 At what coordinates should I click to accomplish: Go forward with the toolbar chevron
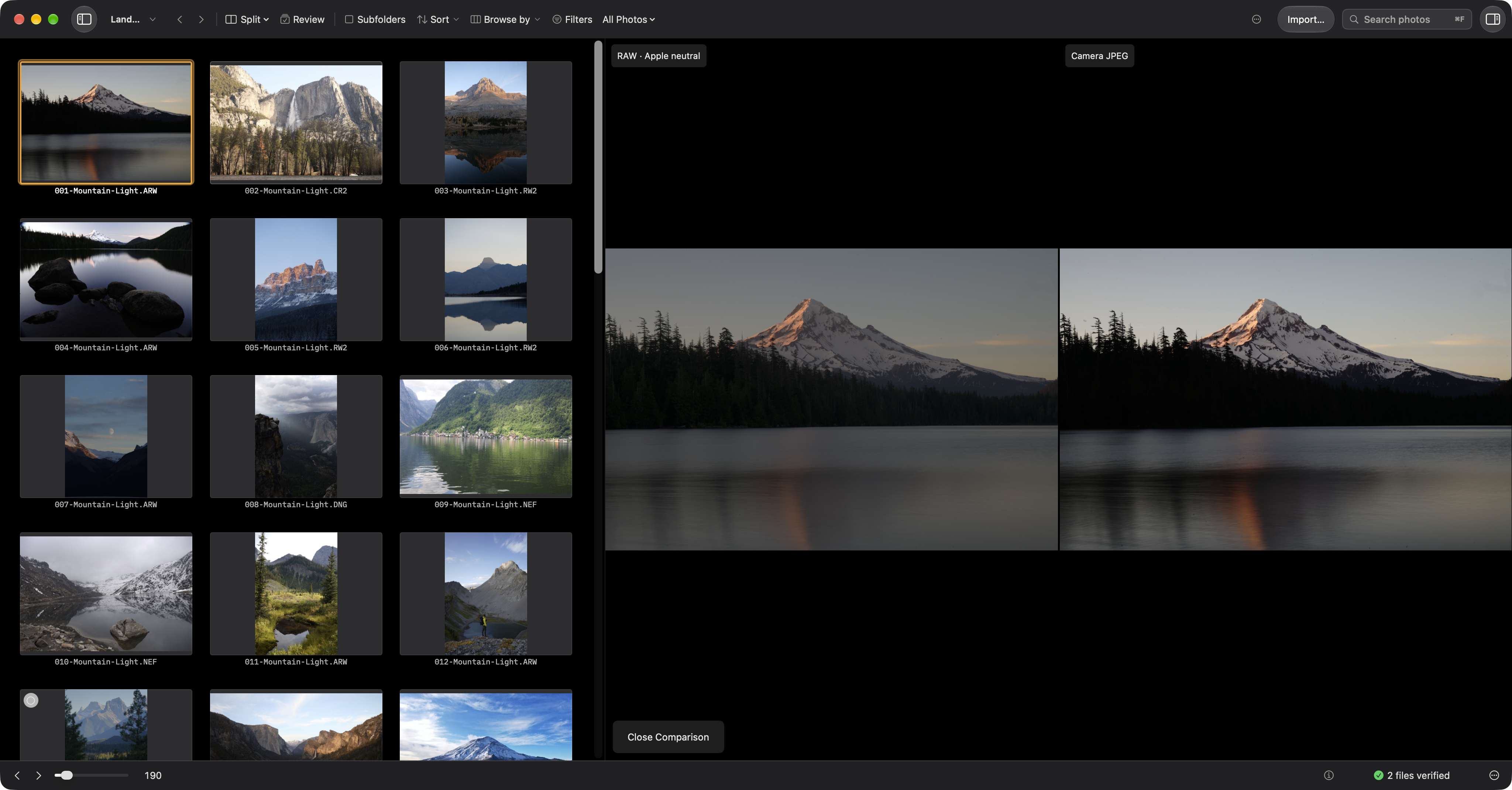201,19
